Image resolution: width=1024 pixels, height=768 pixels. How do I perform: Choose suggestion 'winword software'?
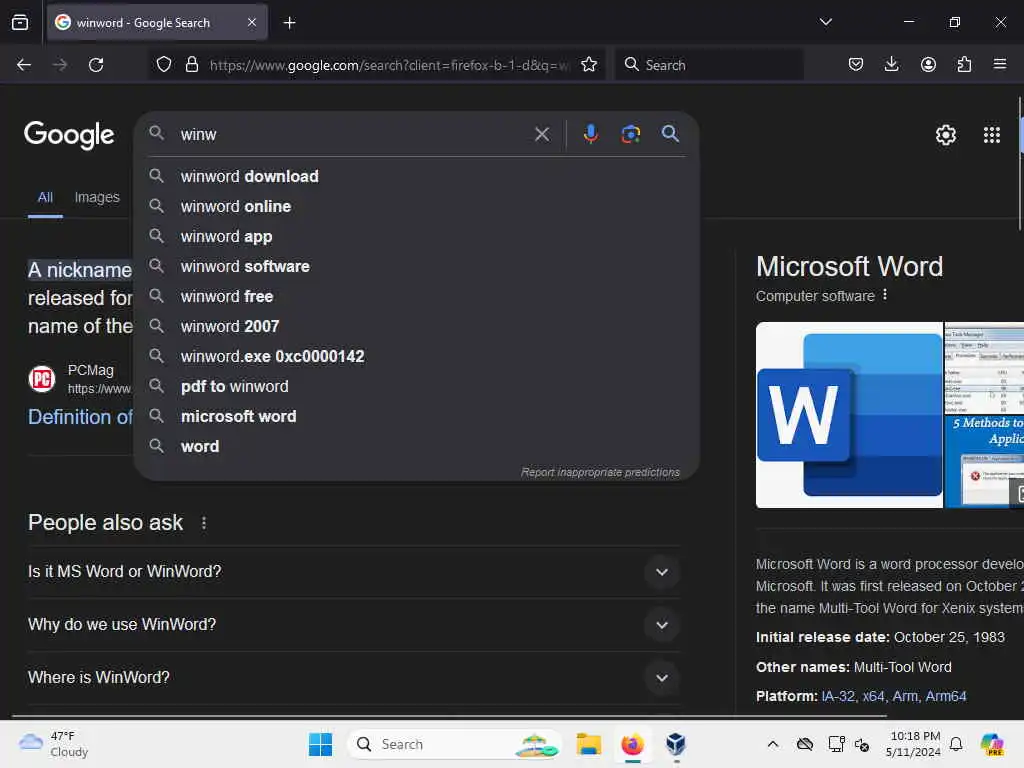pos(417,266)
